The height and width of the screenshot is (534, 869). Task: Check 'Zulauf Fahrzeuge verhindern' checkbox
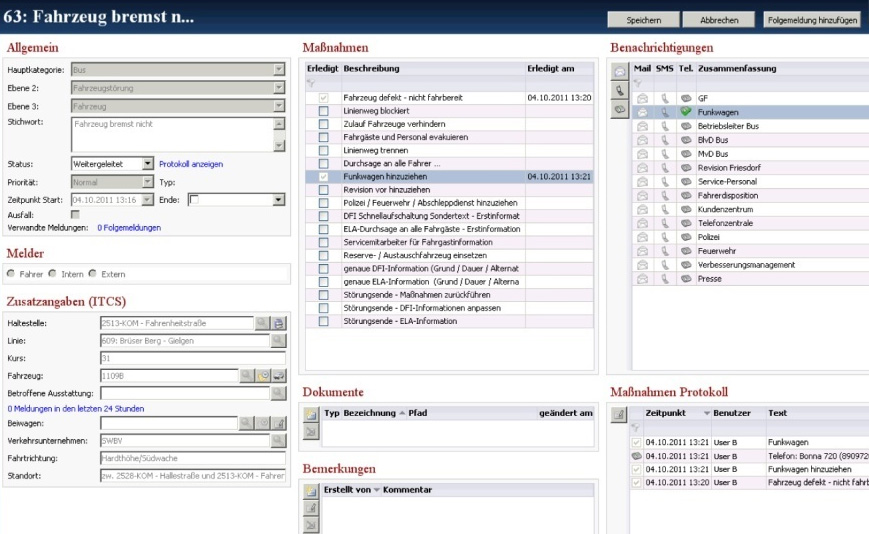324,124
